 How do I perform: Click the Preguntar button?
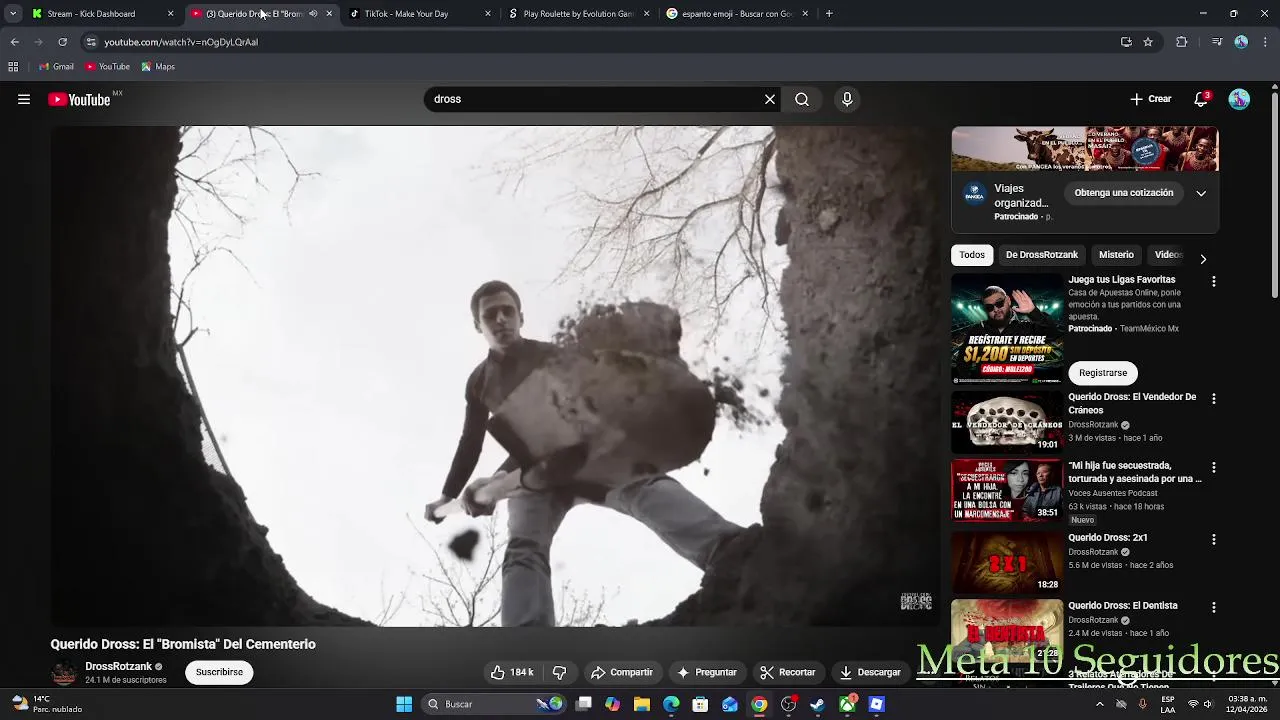point(706,672)
